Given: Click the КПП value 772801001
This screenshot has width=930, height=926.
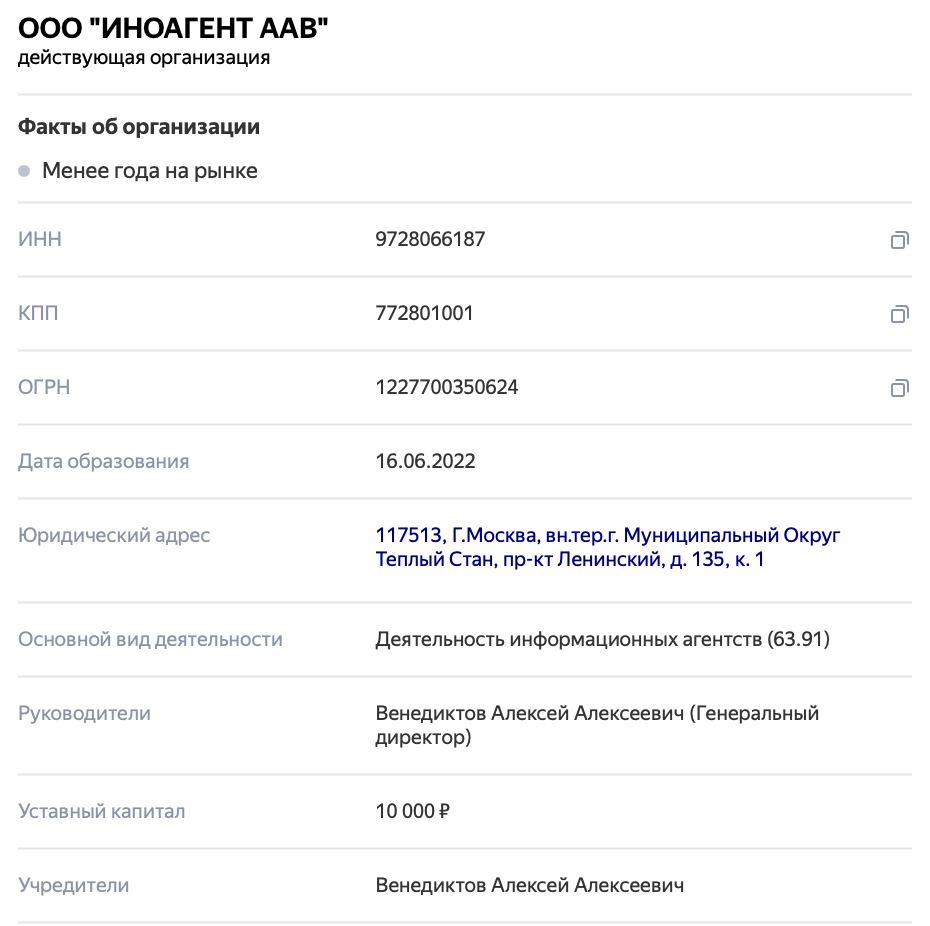Looking at the screenshot, I should coord(425,314).
